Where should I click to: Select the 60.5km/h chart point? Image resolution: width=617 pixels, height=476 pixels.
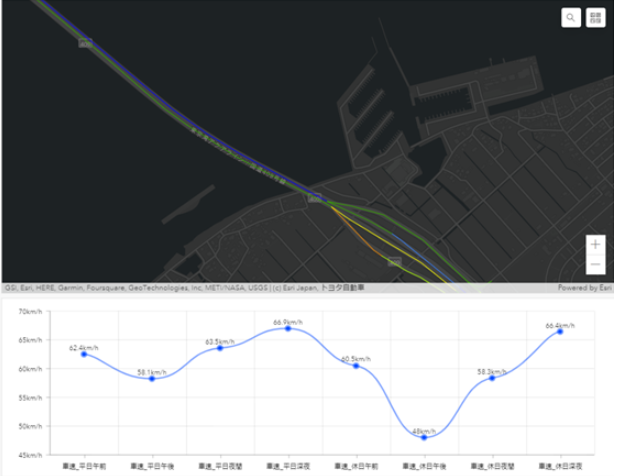(x=356, y=365)
